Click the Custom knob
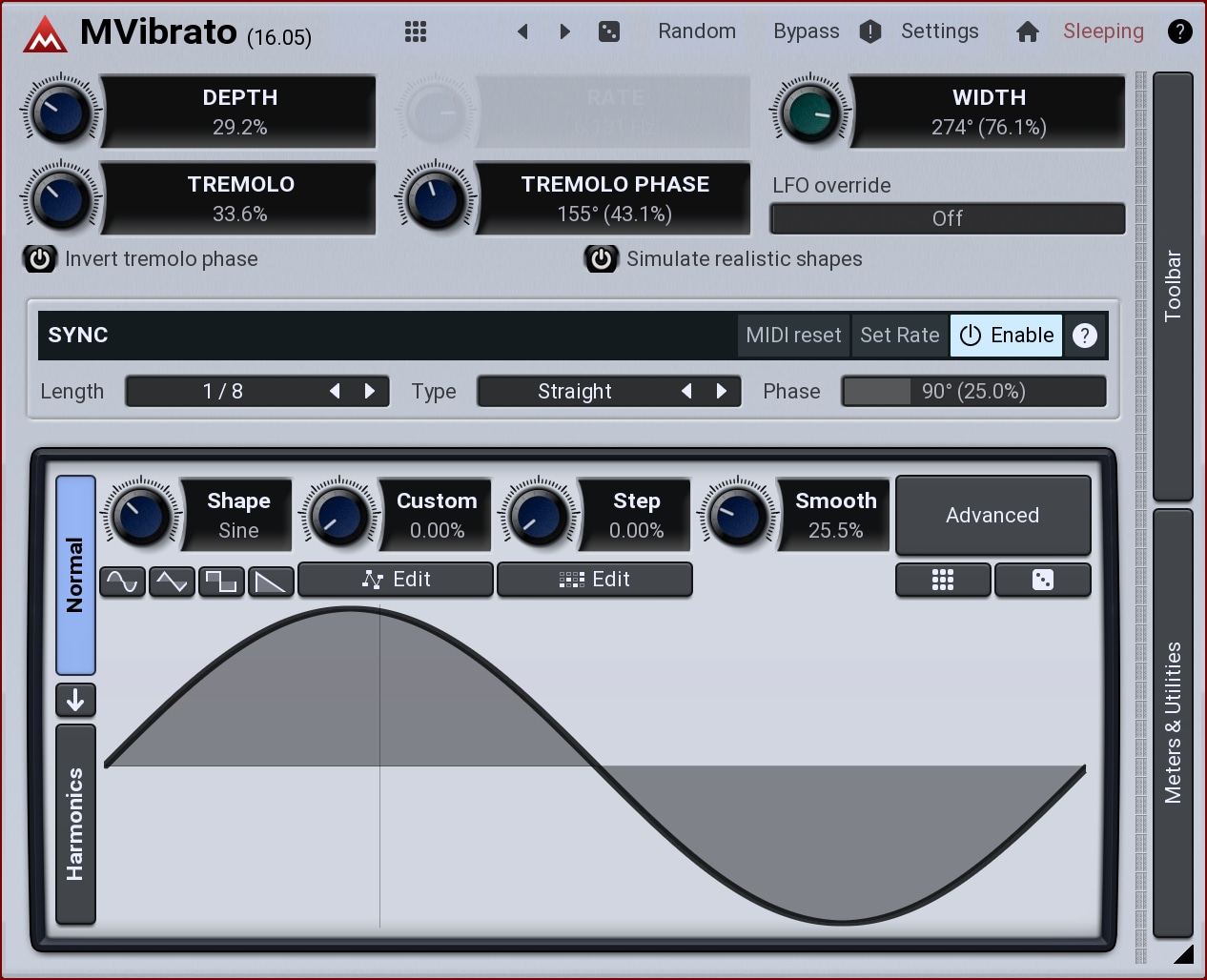Image resolution: width=1207 pixels, height=980 pixels. tap(338, 516)
